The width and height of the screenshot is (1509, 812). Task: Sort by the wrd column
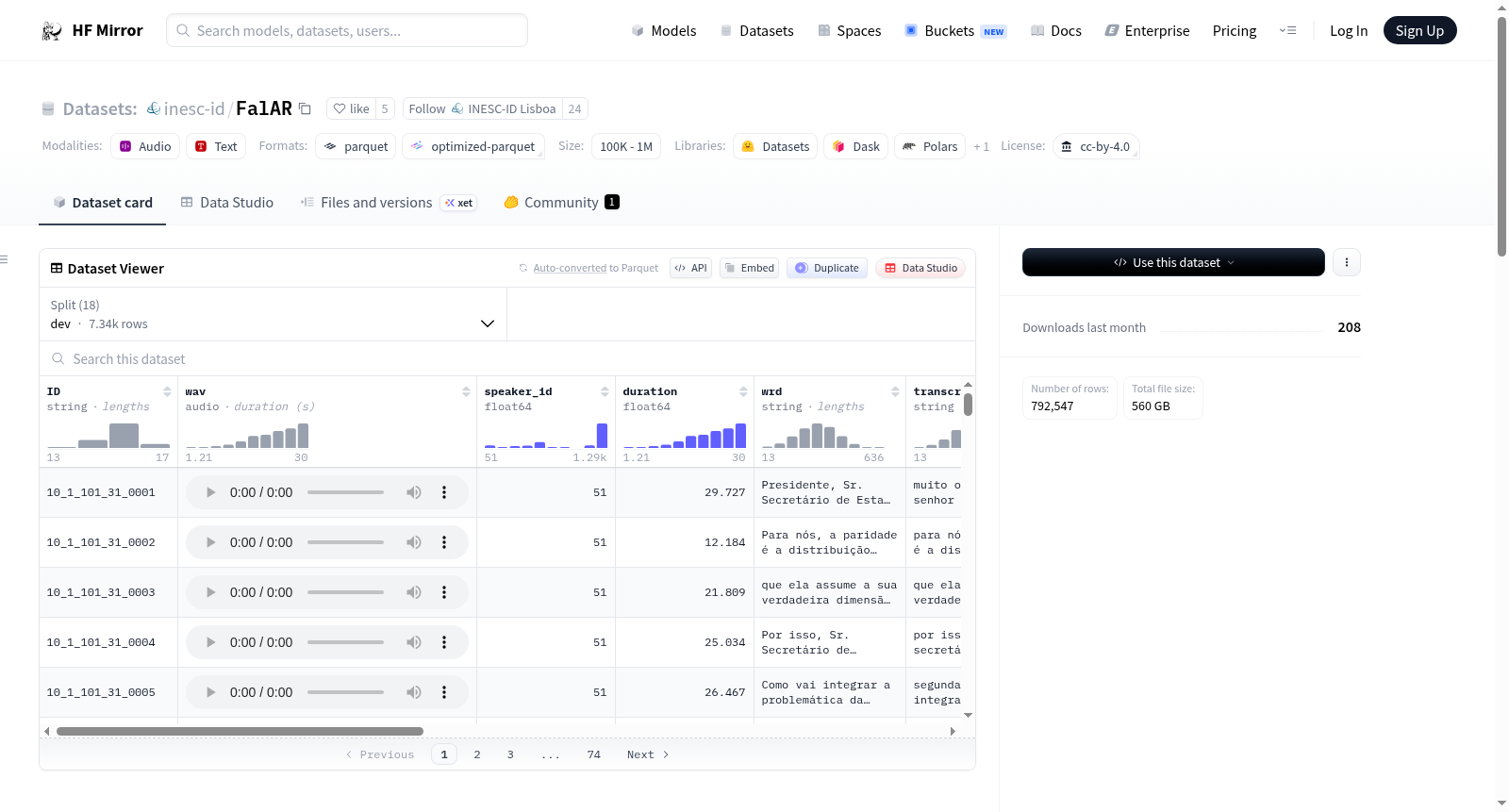[x=895, y=391]
